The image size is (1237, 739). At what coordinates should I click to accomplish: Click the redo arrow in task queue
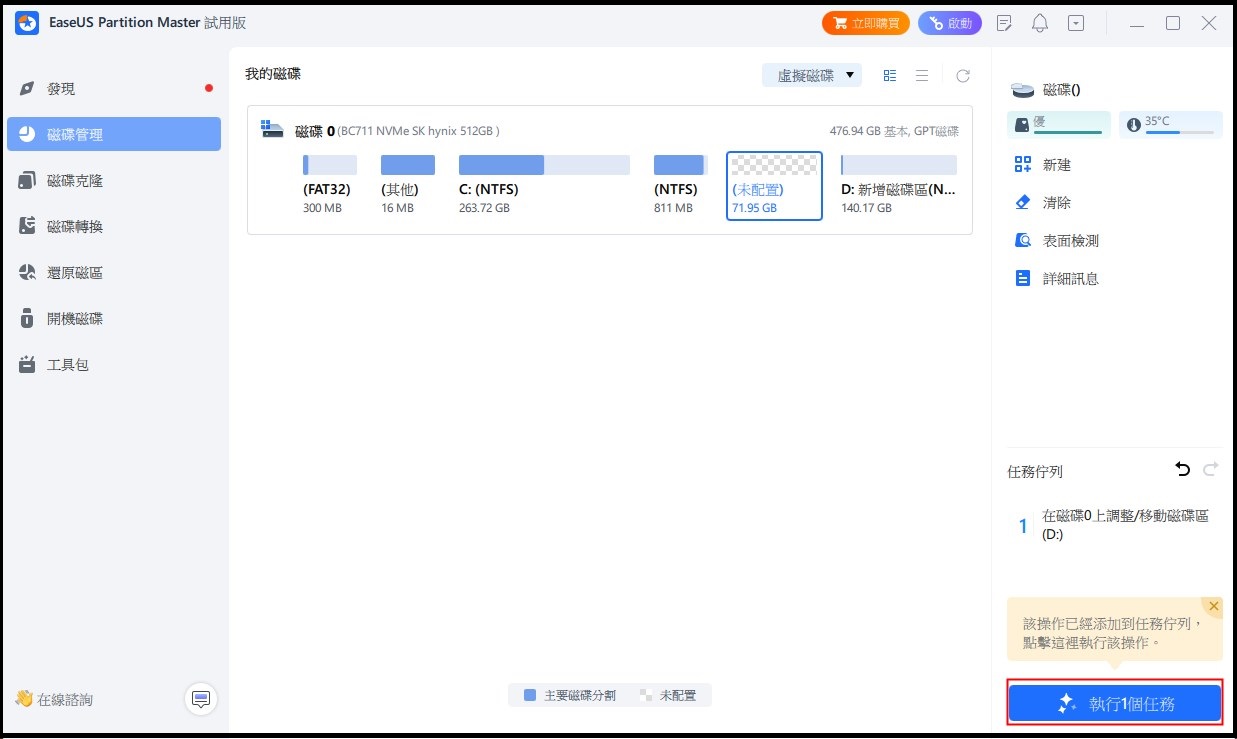(x=1211, y=470)
